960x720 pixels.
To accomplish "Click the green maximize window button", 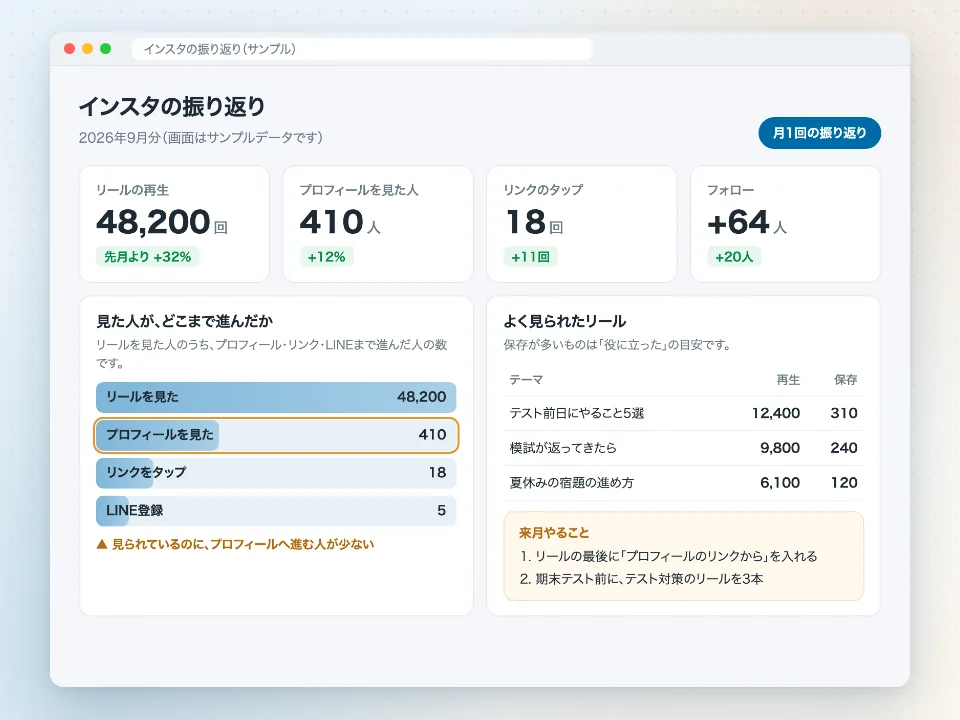I will tap(105, 48).
